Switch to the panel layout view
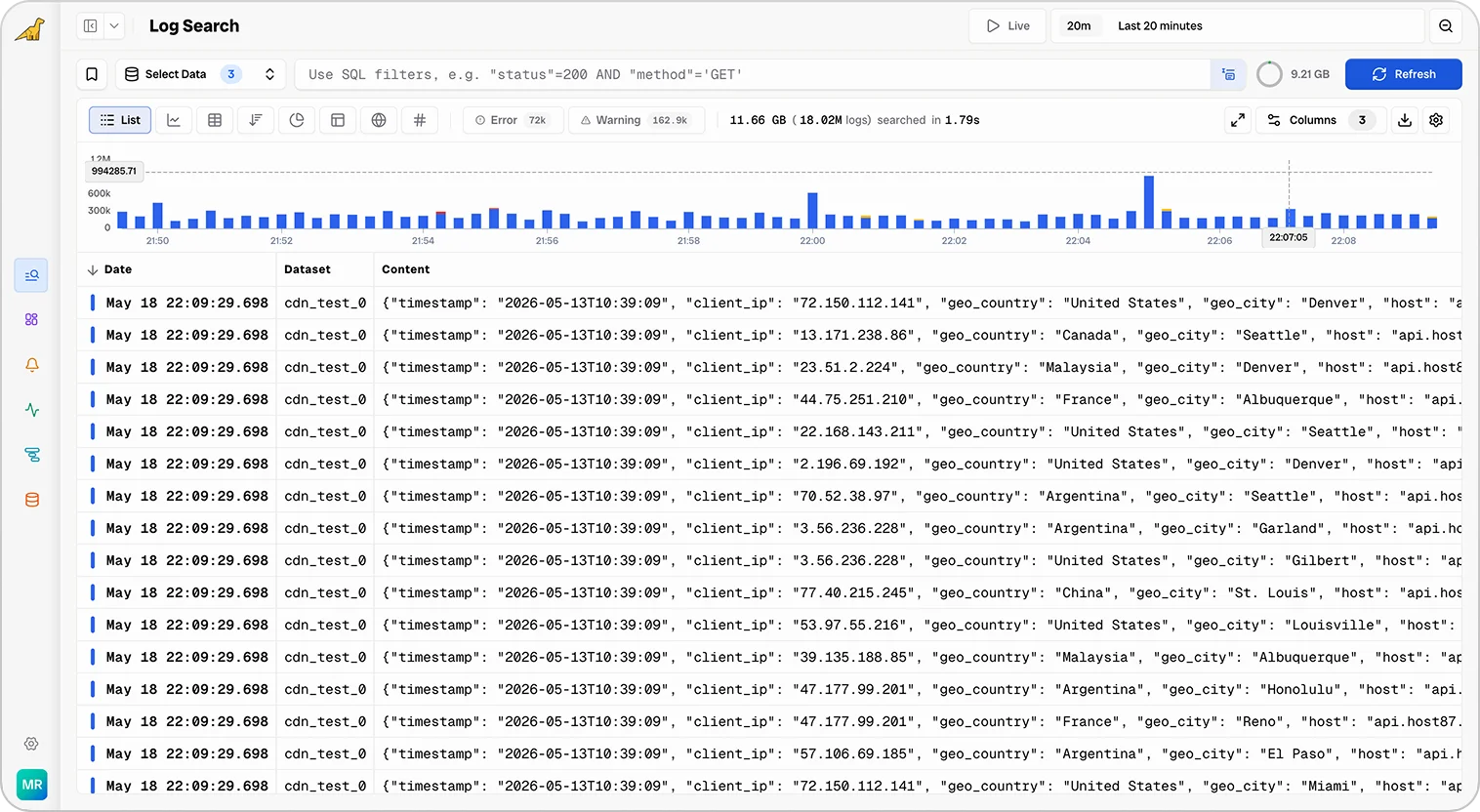The height and width of the screenshot is (812, 1480). tap(338, 120)
